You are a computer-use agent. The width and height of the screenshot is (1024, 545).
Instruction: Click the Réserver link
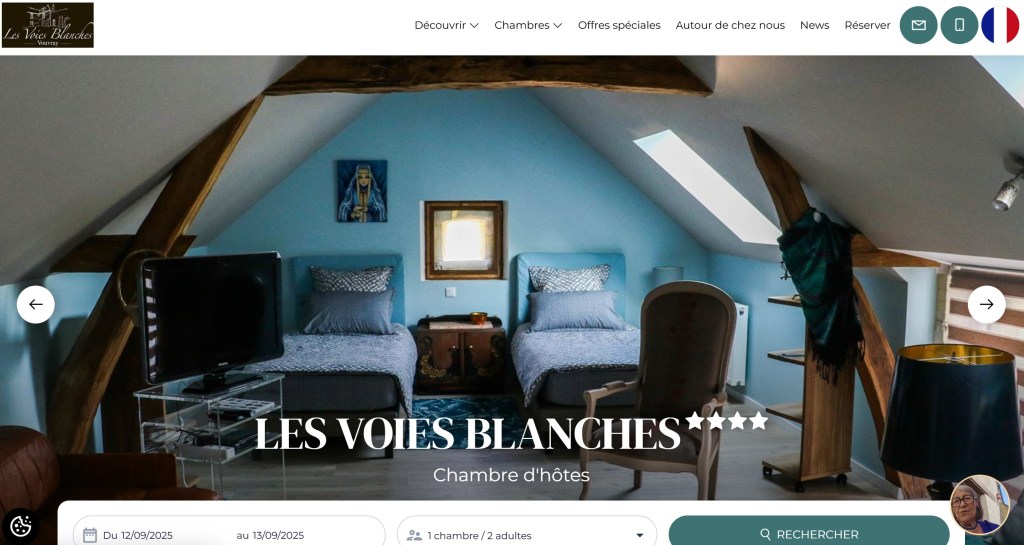point(867,25)
